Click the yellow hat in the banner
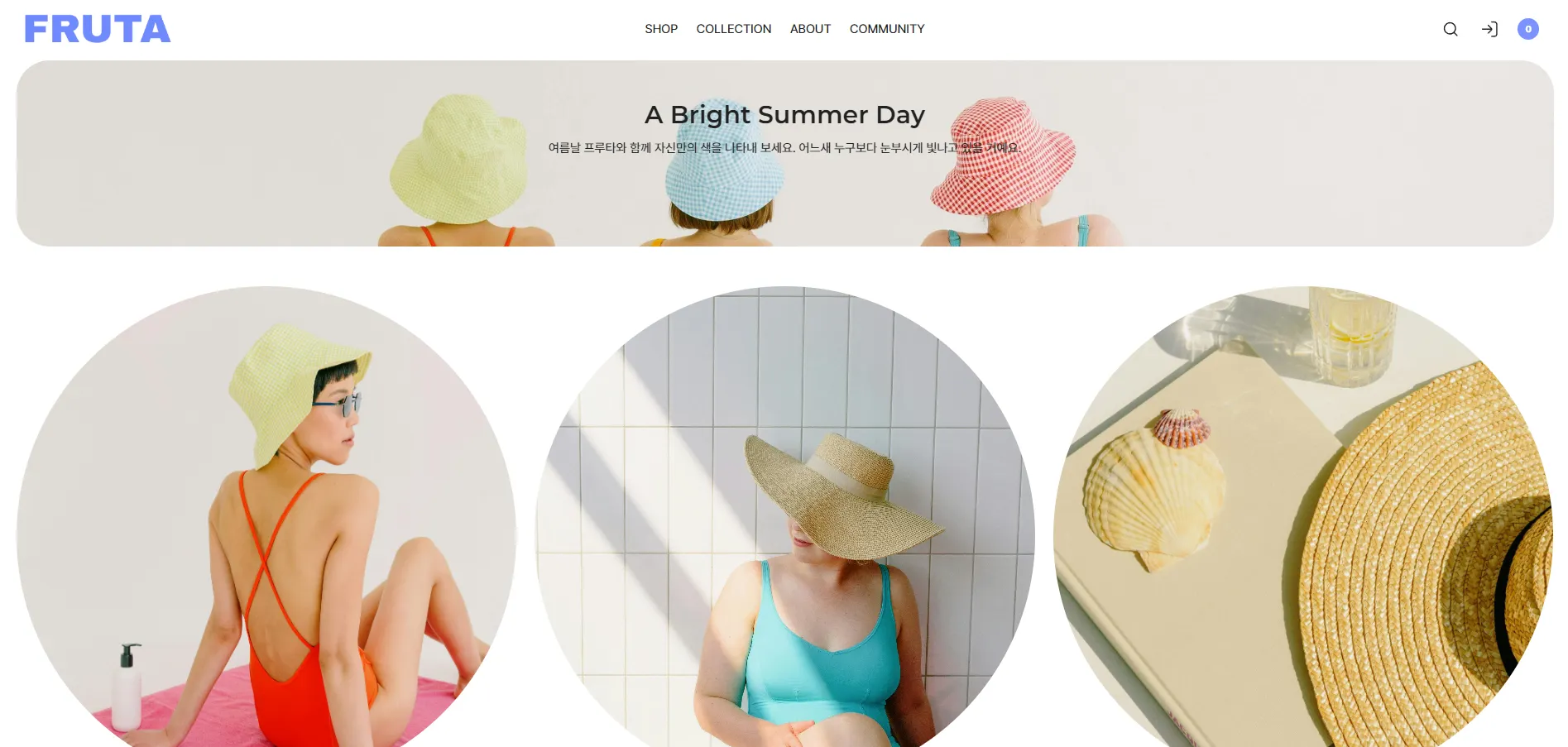The width and height of the screenshot is (1568, 747). [459, 159]
